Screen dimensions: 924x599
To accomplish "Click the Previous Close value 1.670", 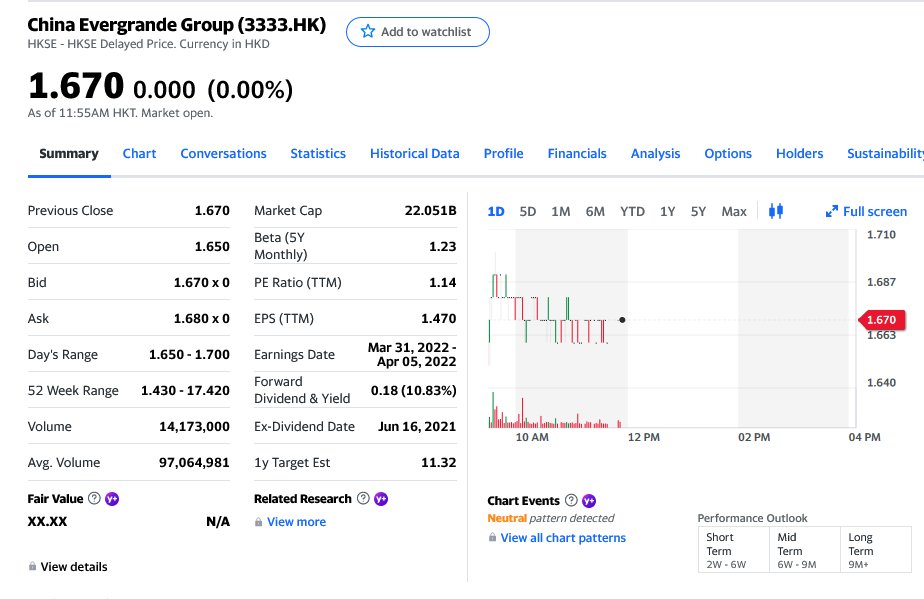I will [212, 210].
